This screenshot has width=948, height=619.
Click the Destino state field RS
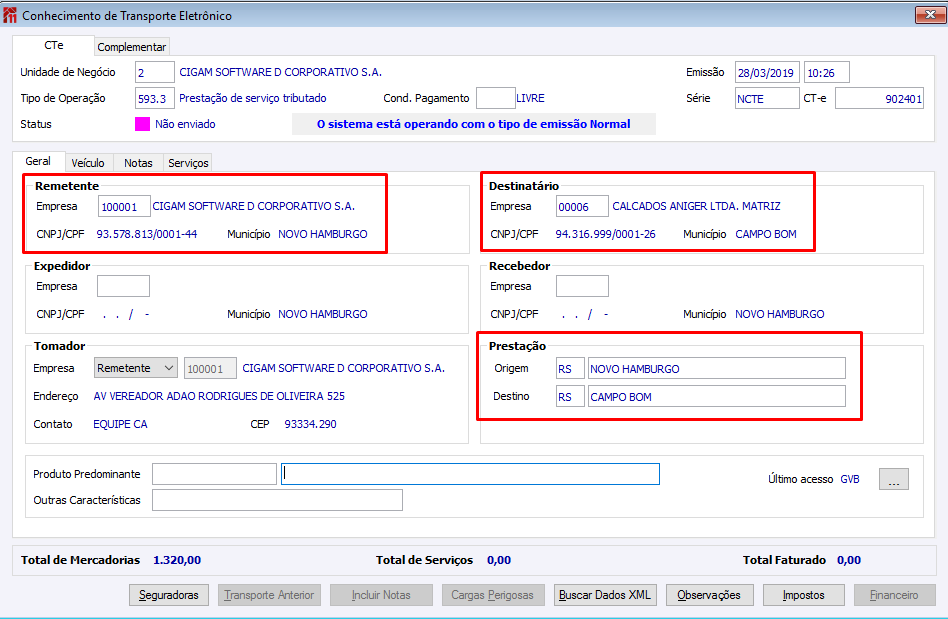coord(570,397)
